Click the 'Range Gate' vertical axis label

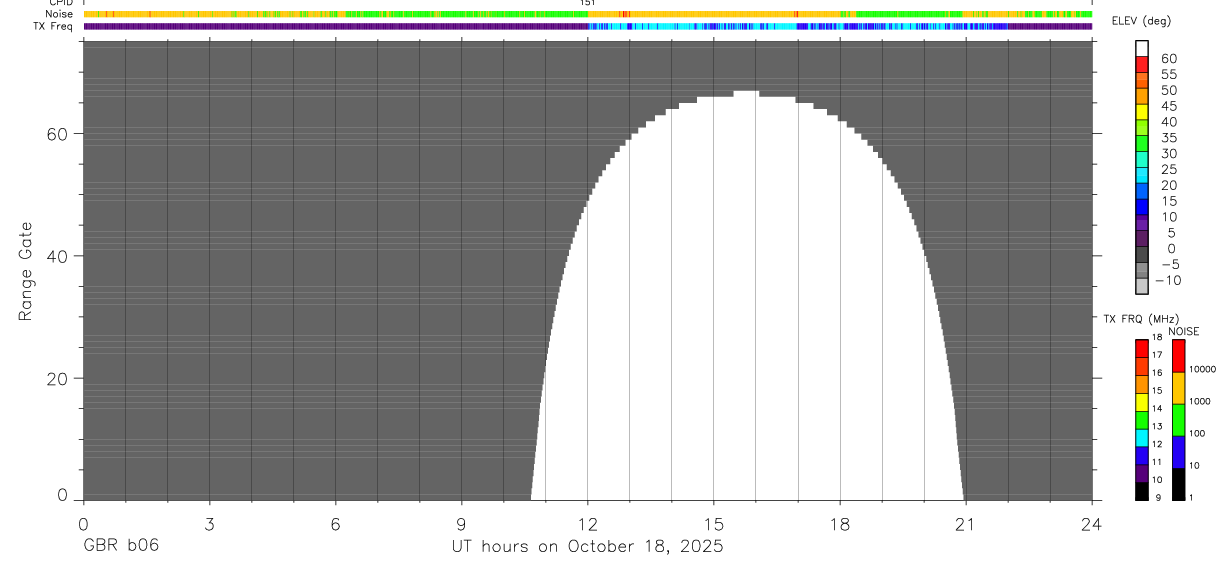(x=28, y=272)
